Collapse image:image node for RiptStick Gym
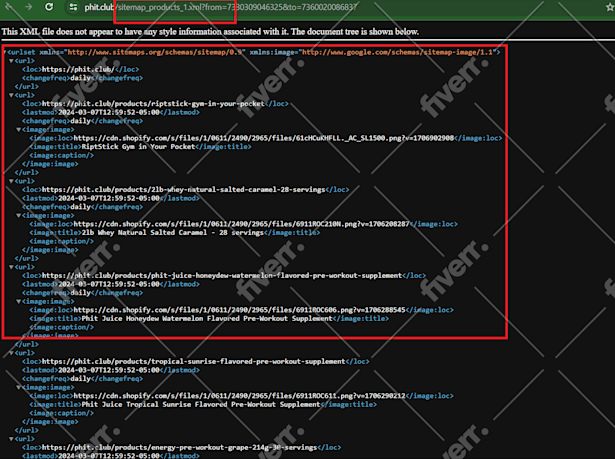The width and height of the screenshot is (615, 459). [x=18, y=129]
